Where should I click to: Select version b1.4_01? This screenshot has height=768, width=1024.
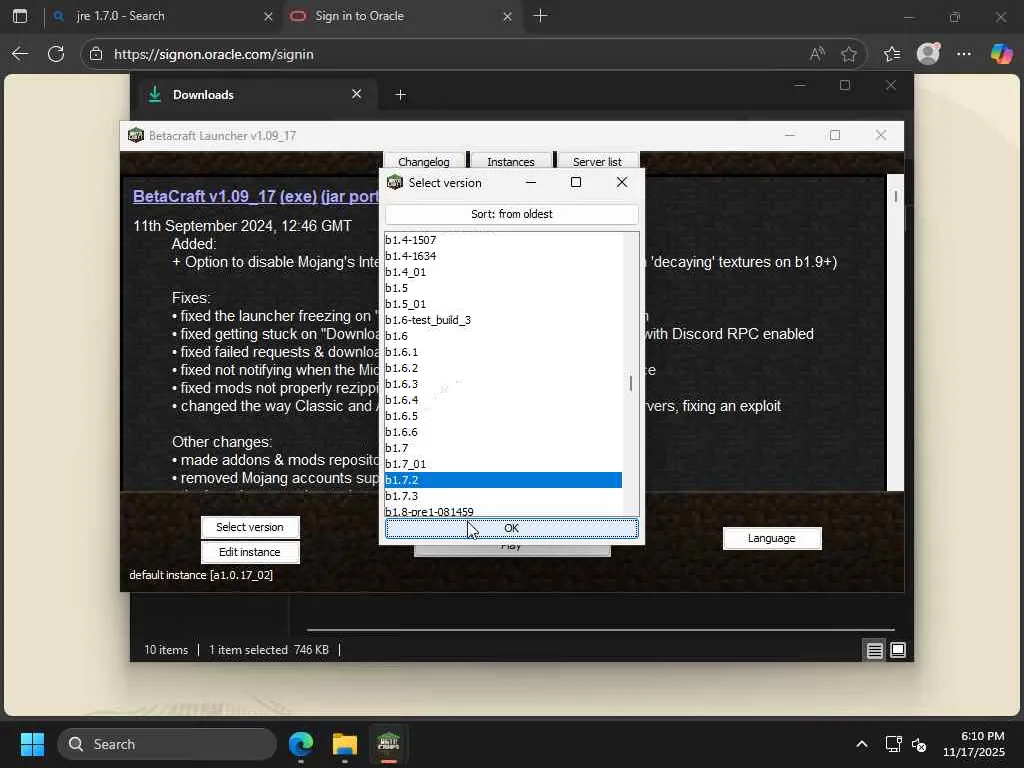click(x=503, y=272)
